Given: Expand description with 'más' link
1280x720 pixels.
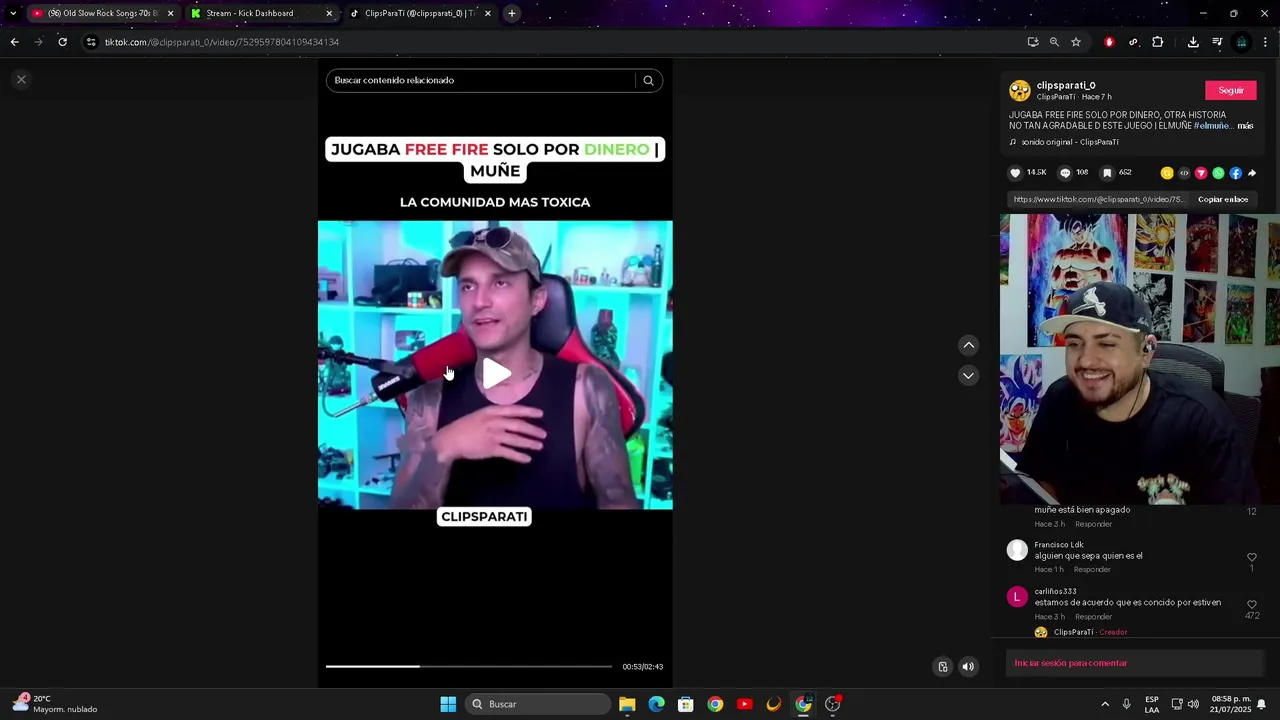Looking at the screenshot, I should pos(1245,126).
